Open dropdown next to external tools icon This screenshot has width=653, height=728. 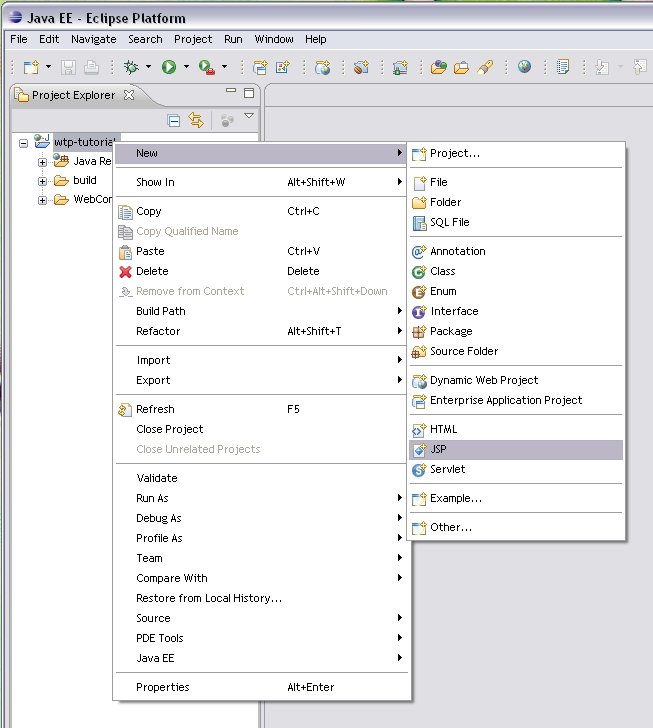[x=224, y=67]
